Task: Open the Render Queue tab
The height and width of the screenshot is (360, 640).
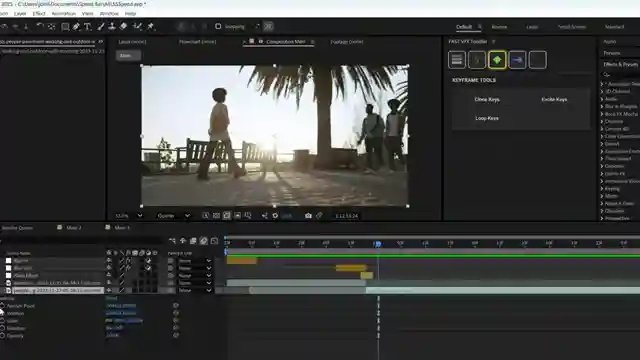Action: click(x=17, y=228)
